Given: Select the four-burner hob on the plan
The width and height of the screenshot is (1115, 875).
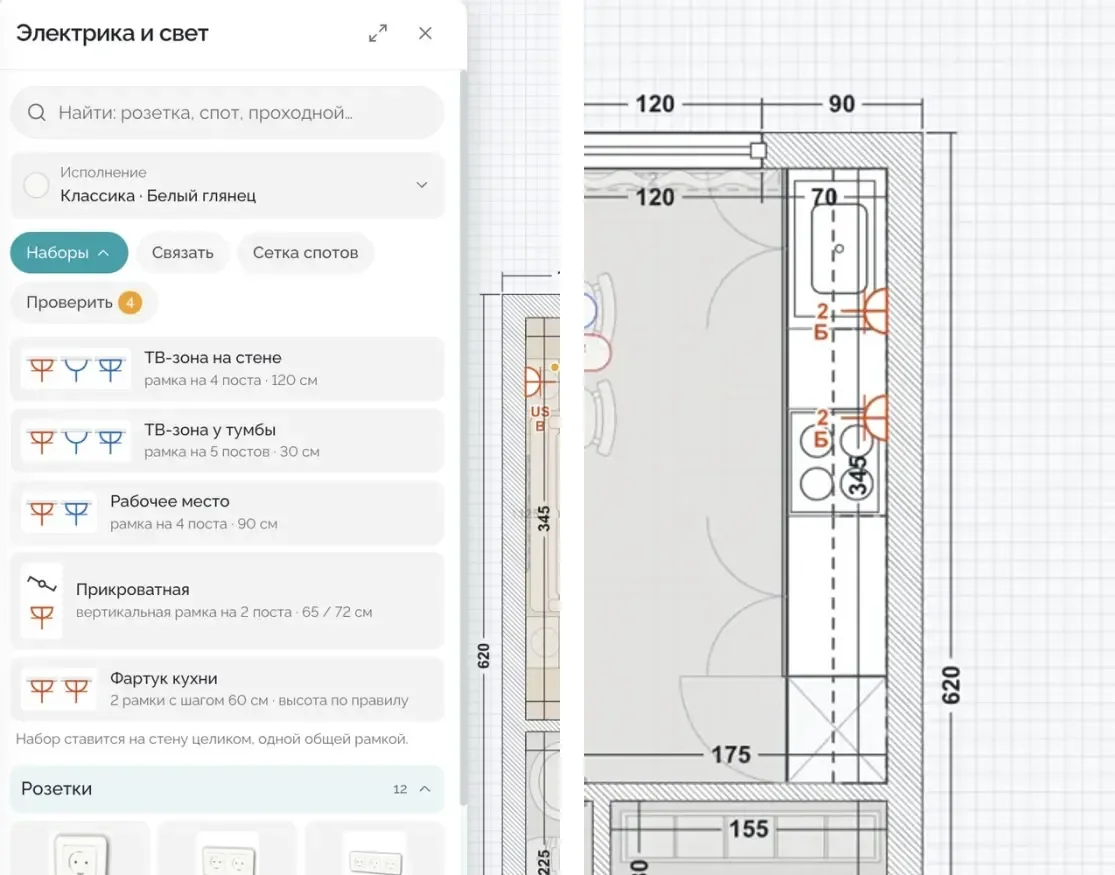Looking at the screenshot, I should coord(836,461).
